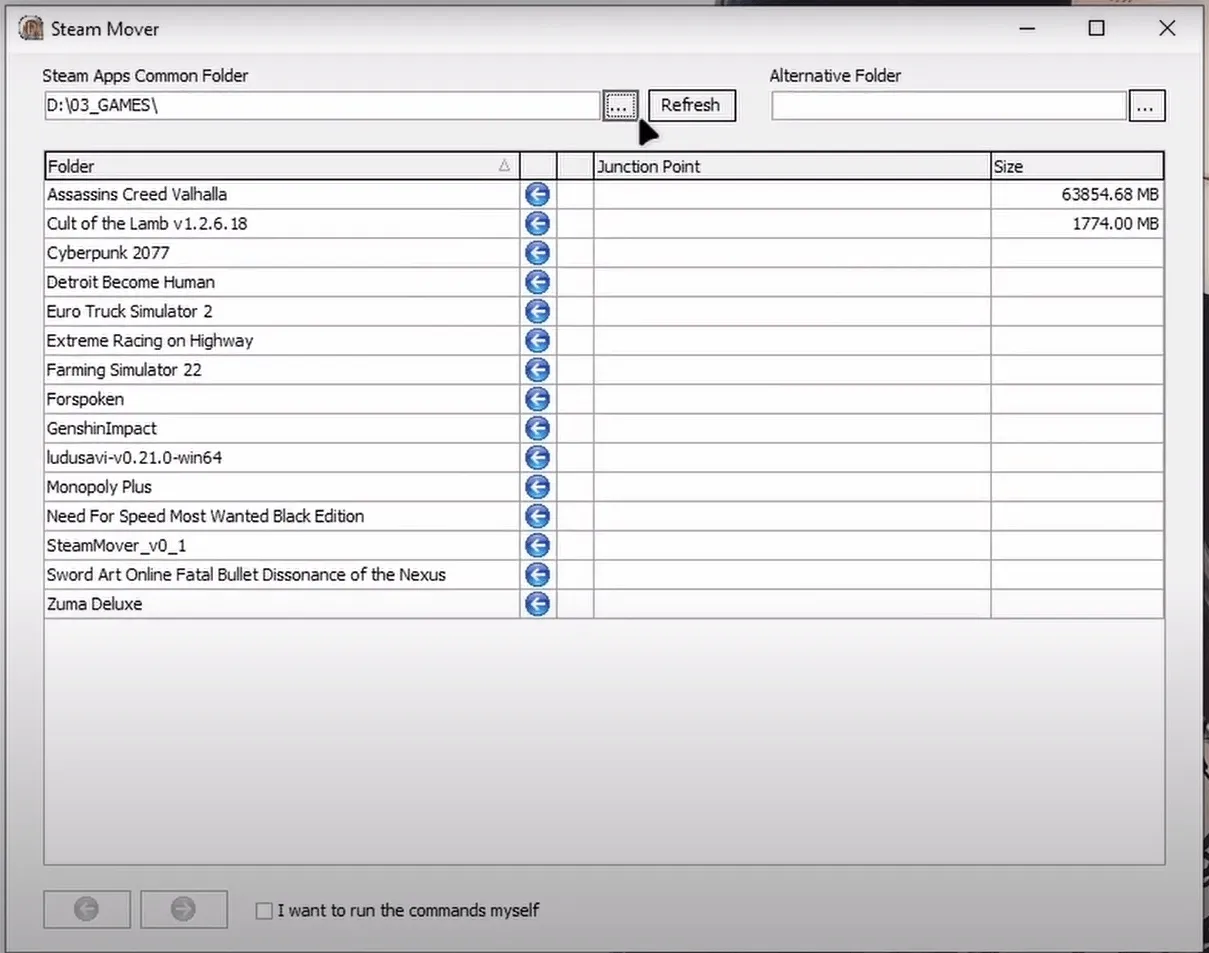
Task: Click the blue arrow icon for Cyberpunk 2077
Action: tap(537, 253)
